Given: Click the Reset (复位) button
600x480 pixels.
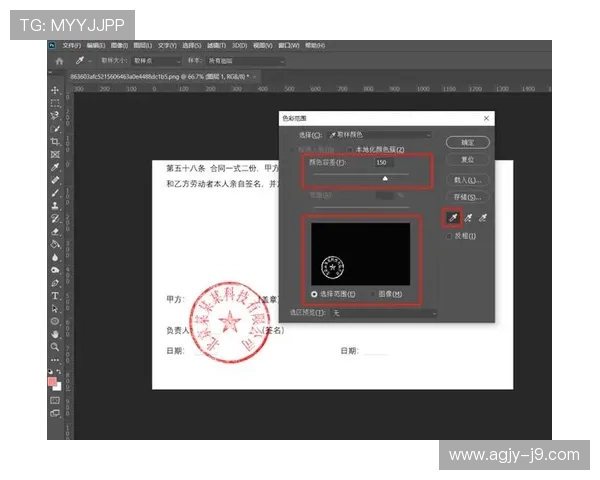Looking at the screenshot, I should click(468, 160).
